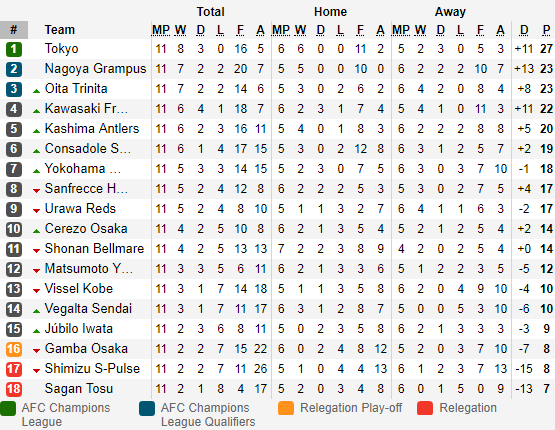Sort by the Team column header

pyautogui.click(x=59, y=30)
